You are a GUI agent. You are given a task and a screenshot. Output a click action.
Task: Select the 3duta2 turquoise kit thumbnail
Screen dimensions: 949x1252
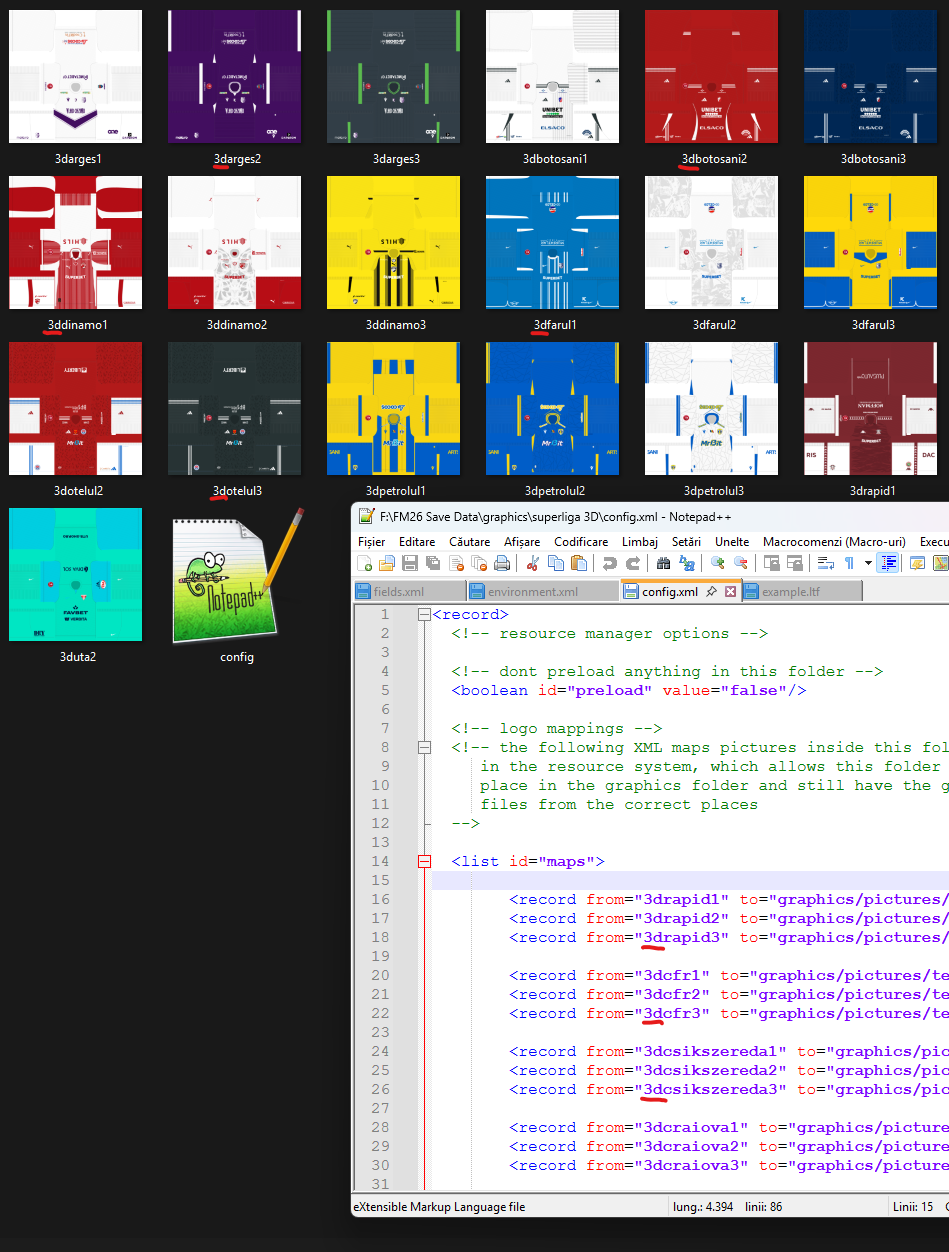pos(76,575)
